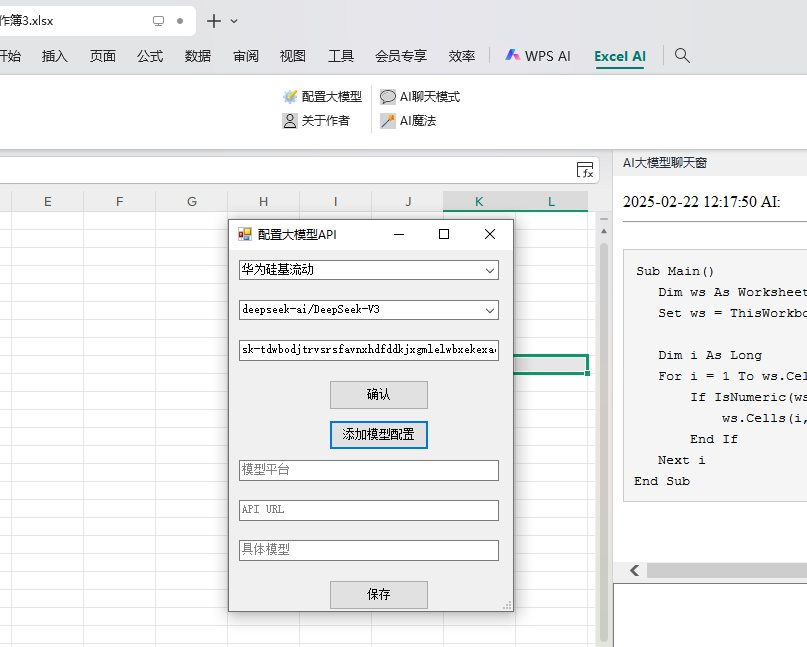Click the 'Sub Main()' code line
807x647 pixels.
coord(675,271)
